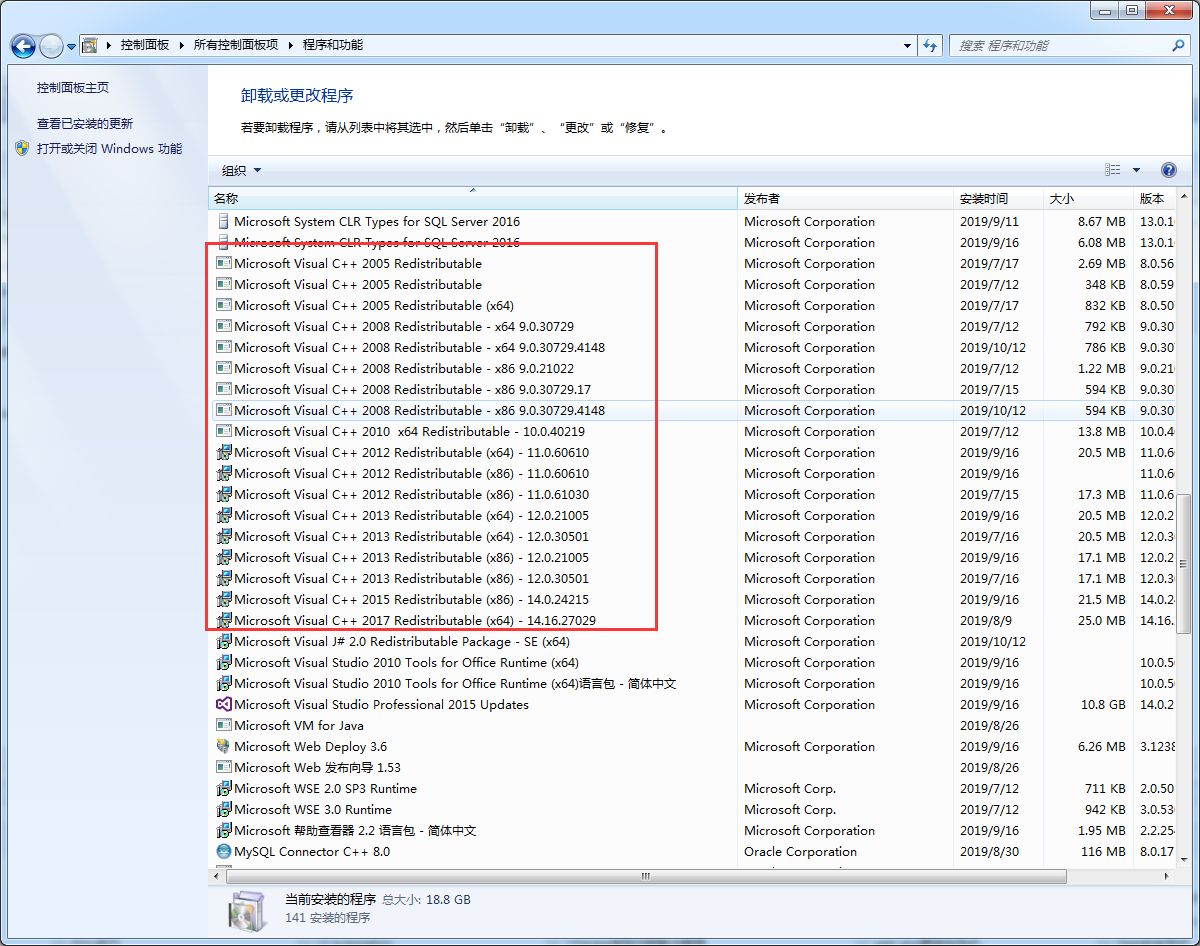Viewport: 1200px width, 946px height.
Task: Sort by the 发布者 column header
Action: click(x=846, y=199)
